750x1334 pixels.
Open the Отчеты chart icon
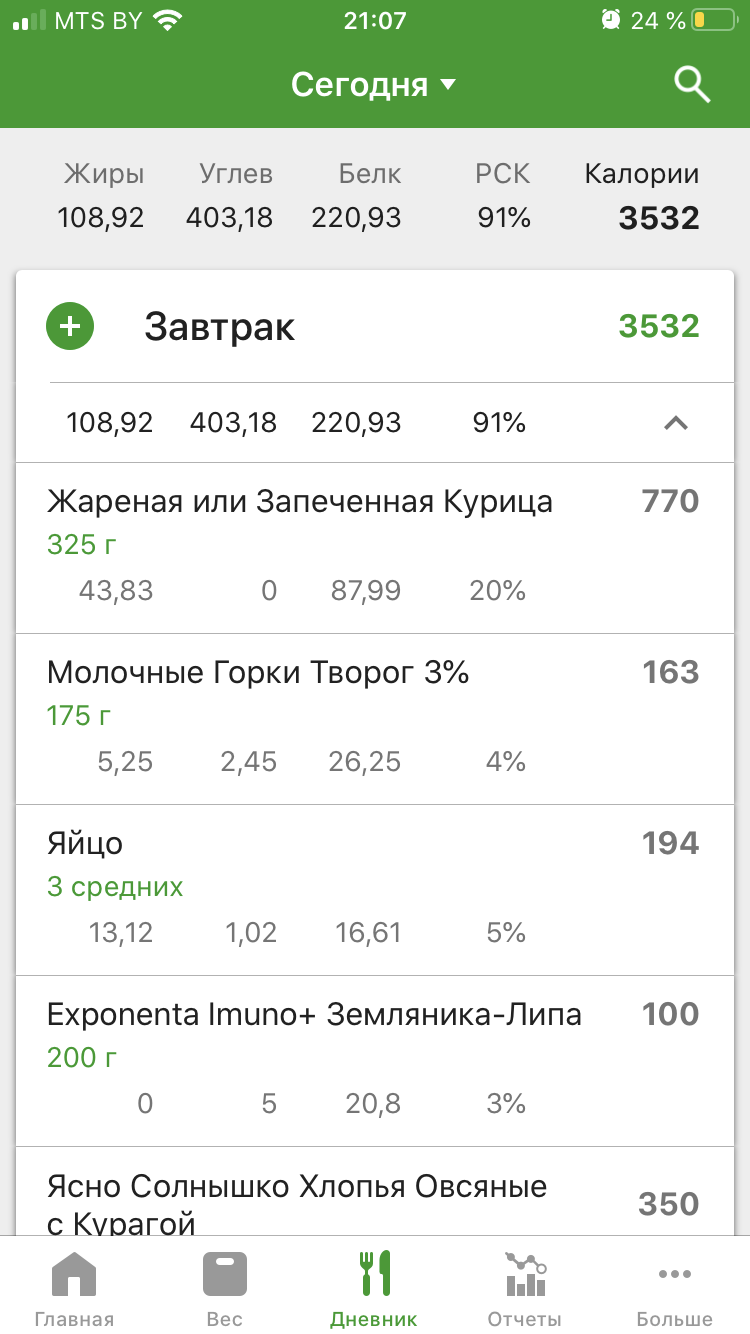(x=524, y=1275)
